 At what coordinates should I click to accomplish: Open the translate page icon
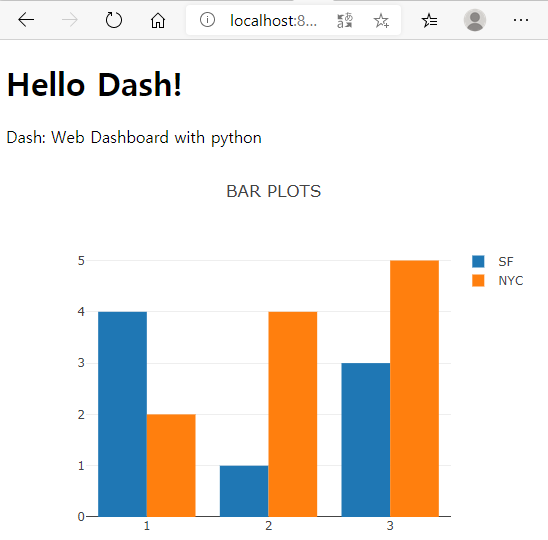[x=345, y=20]
